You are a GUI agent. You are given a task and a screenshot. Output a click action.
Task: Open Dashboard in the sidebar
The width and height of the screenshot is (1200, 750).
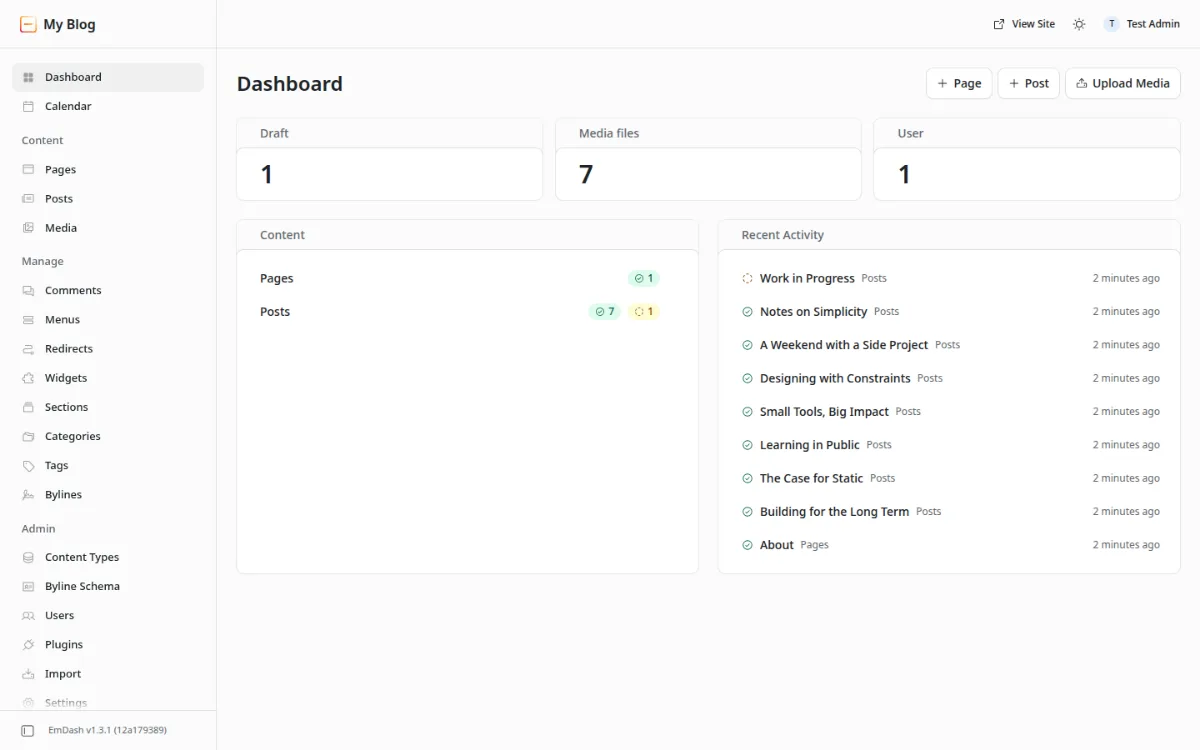(108, 77)
